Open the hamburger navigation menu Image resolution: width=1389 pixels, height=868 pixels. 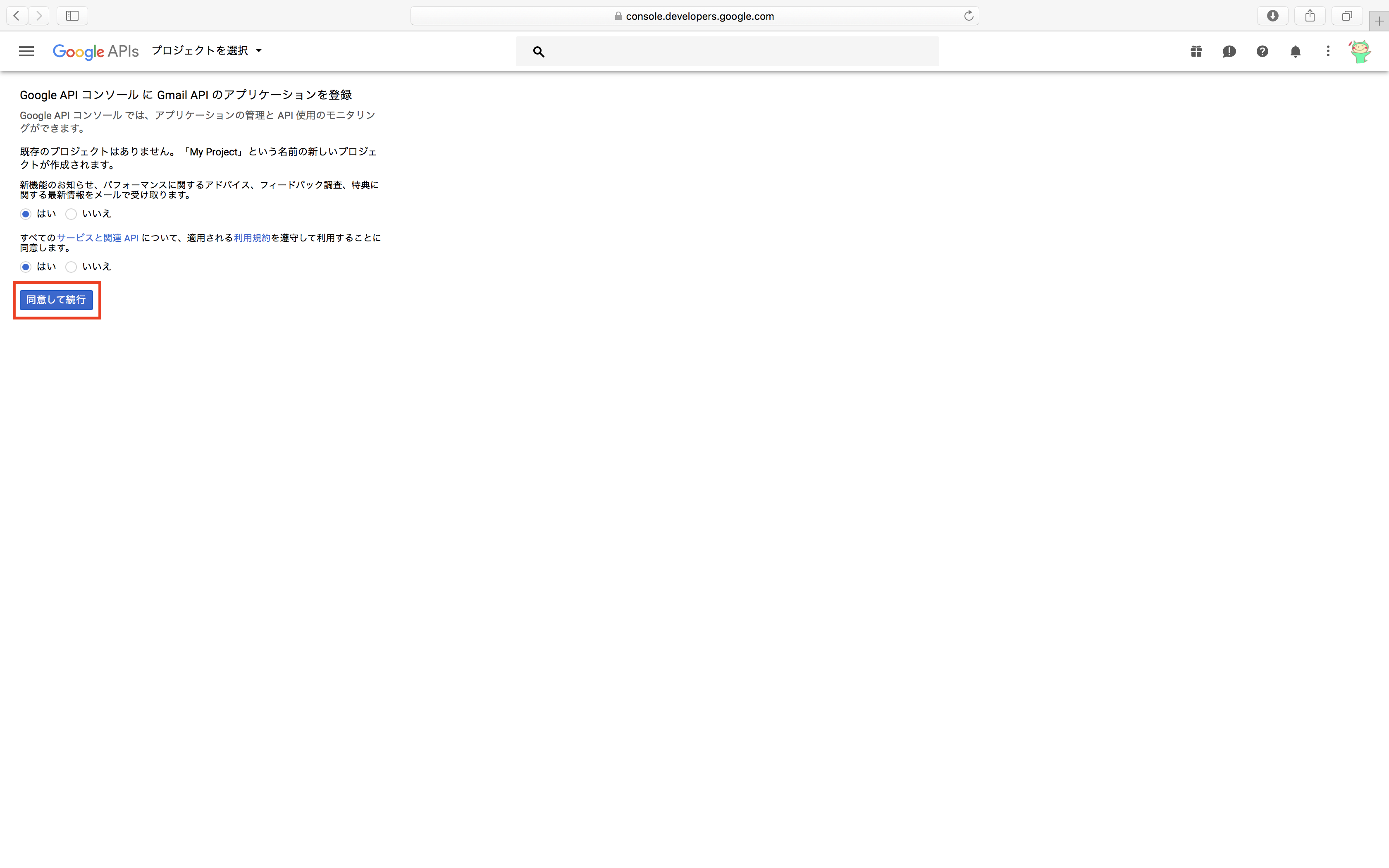coord(26,51)
